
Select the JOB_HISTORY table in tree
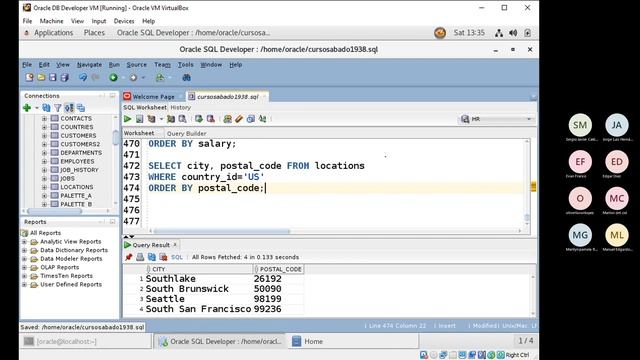(79, 170)
